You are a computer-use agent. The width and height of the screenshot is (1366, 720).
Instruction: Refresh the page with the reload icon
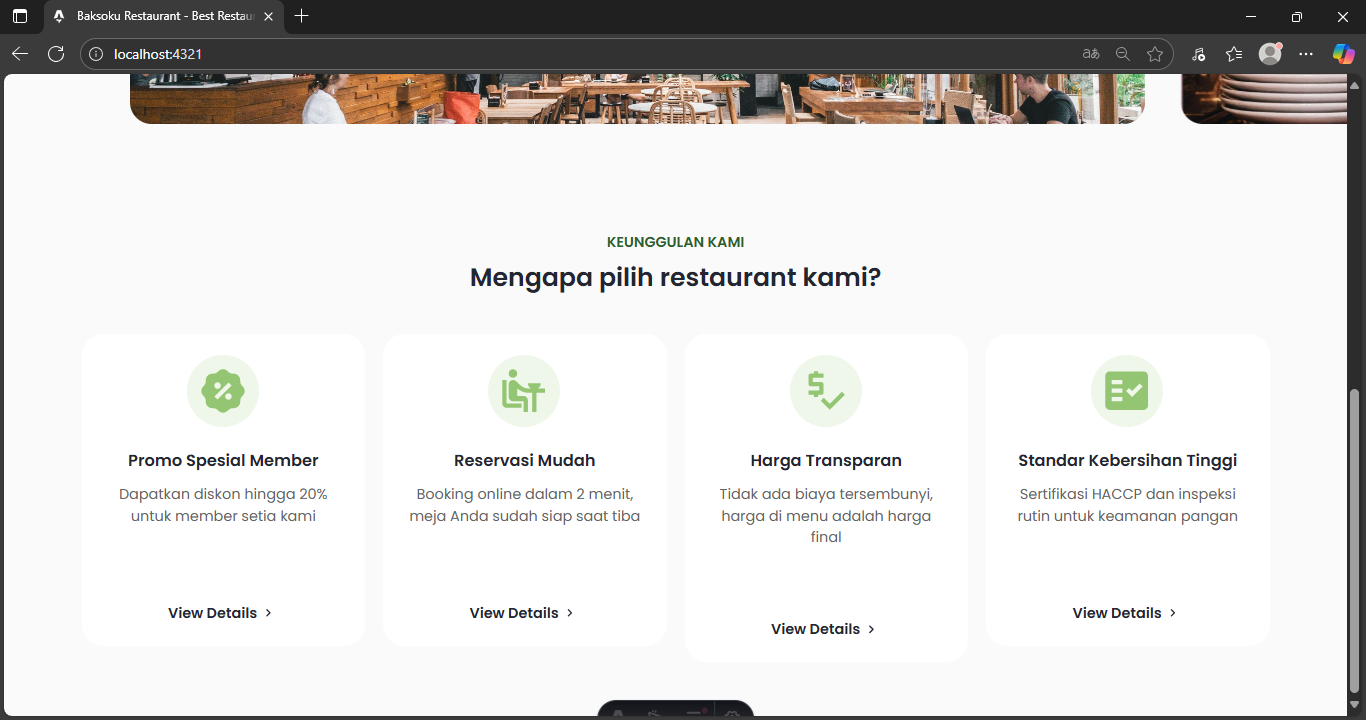click(x=56, y=54)
